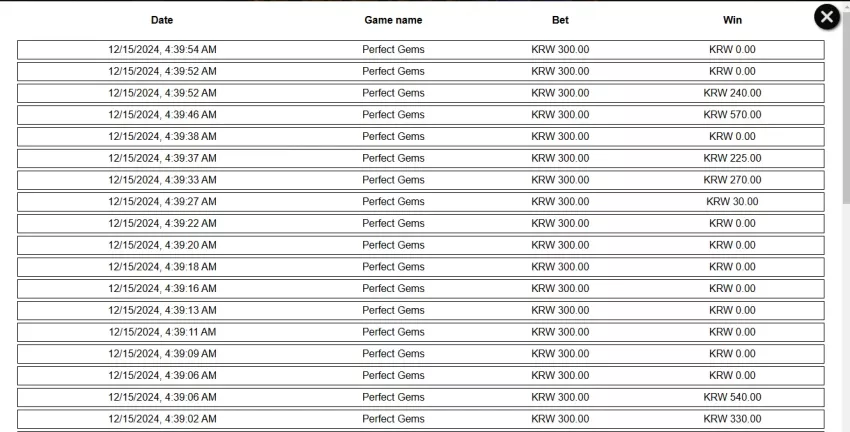
Task: Click the Win column header
Action: click(732, 20)
